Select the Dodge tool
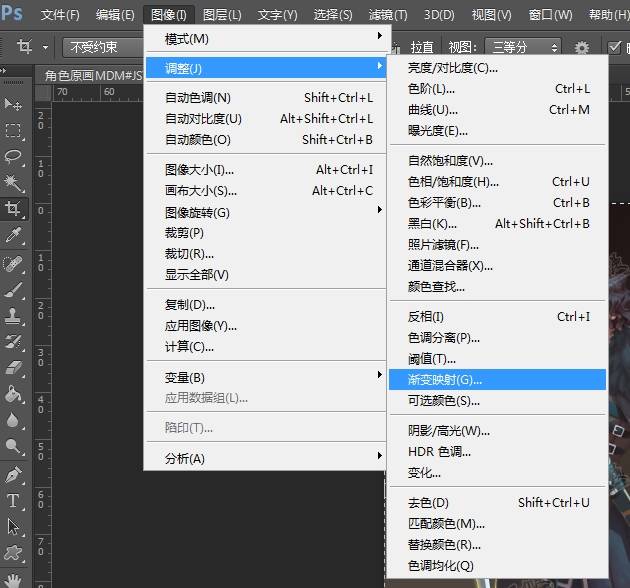The image size is (630, 588). tap(13, 446)
